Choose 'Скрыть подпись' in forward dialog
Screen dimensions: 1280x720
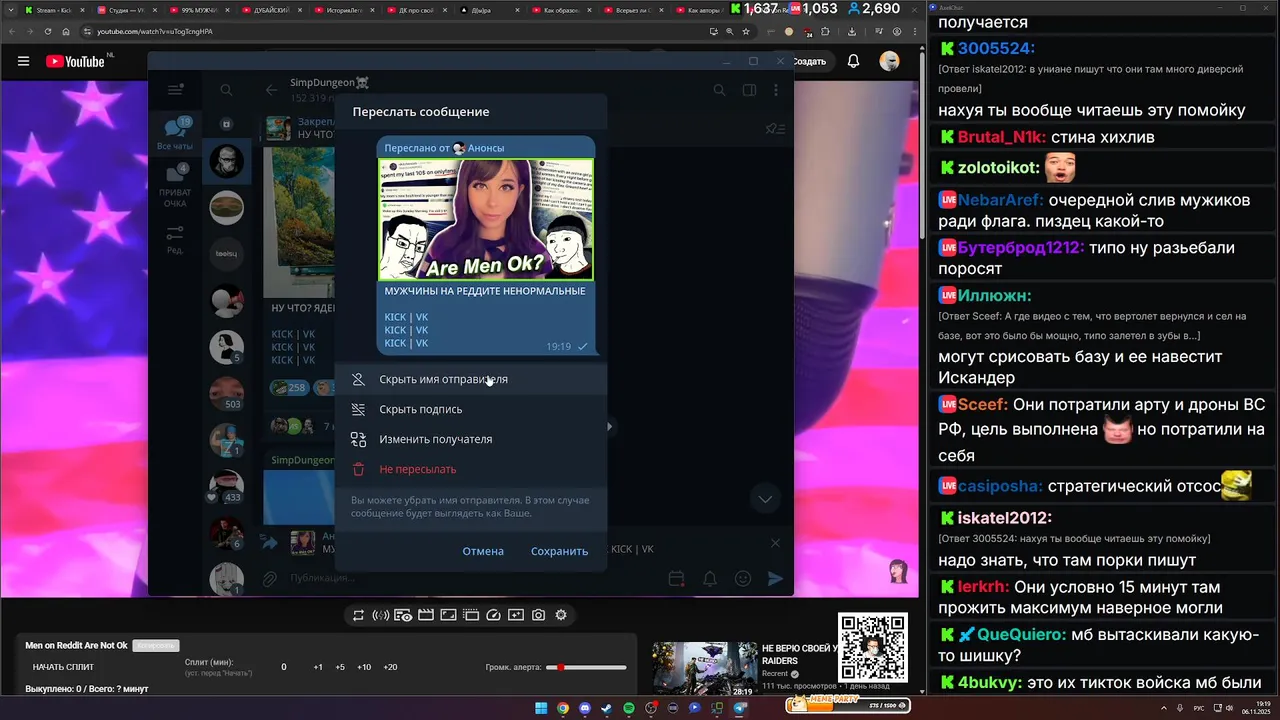pyautogui.click(x=470, y=409)
